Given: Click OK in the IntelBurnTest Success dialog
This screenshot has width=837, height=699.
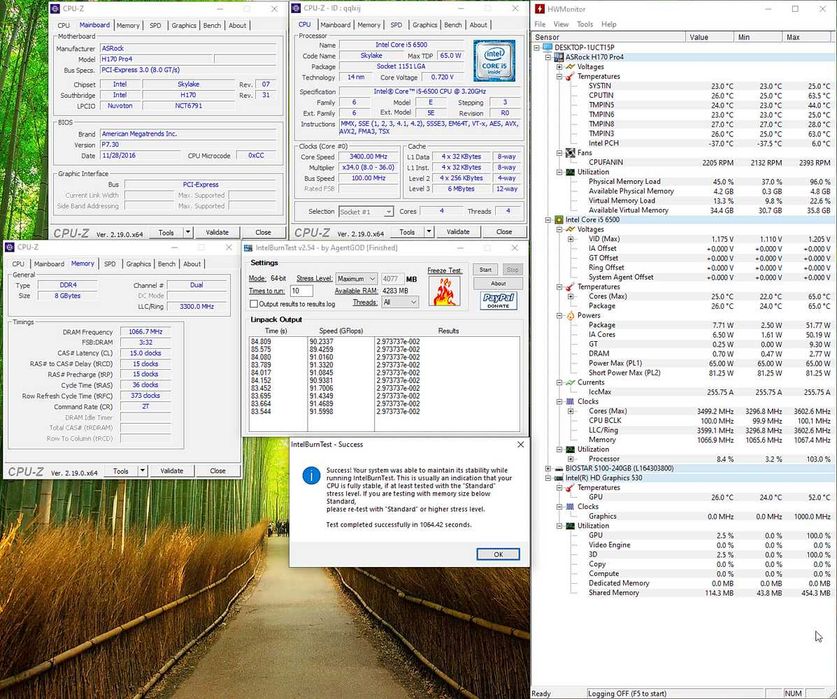Looking at the screenshot, I should [498, 554].
